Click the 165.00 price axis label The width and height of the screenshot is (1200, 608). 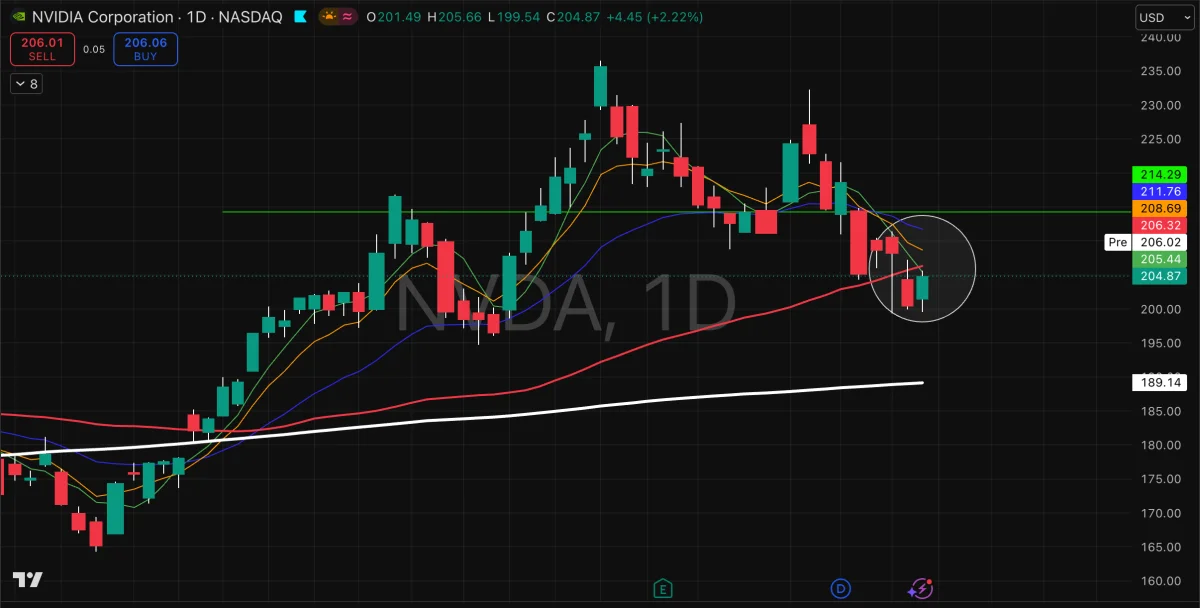(1161, 547)
